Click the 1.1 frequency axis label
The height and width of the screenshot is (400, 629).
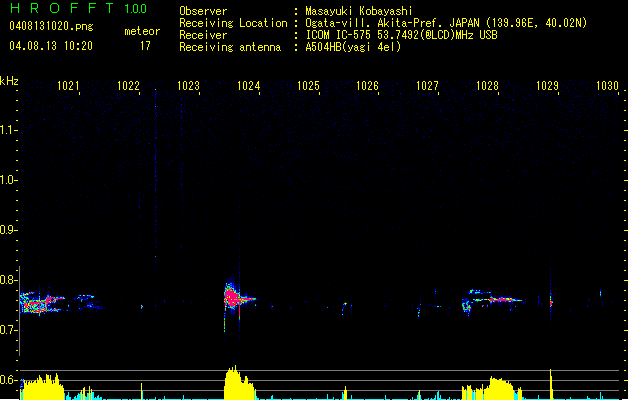coord(8,130)
